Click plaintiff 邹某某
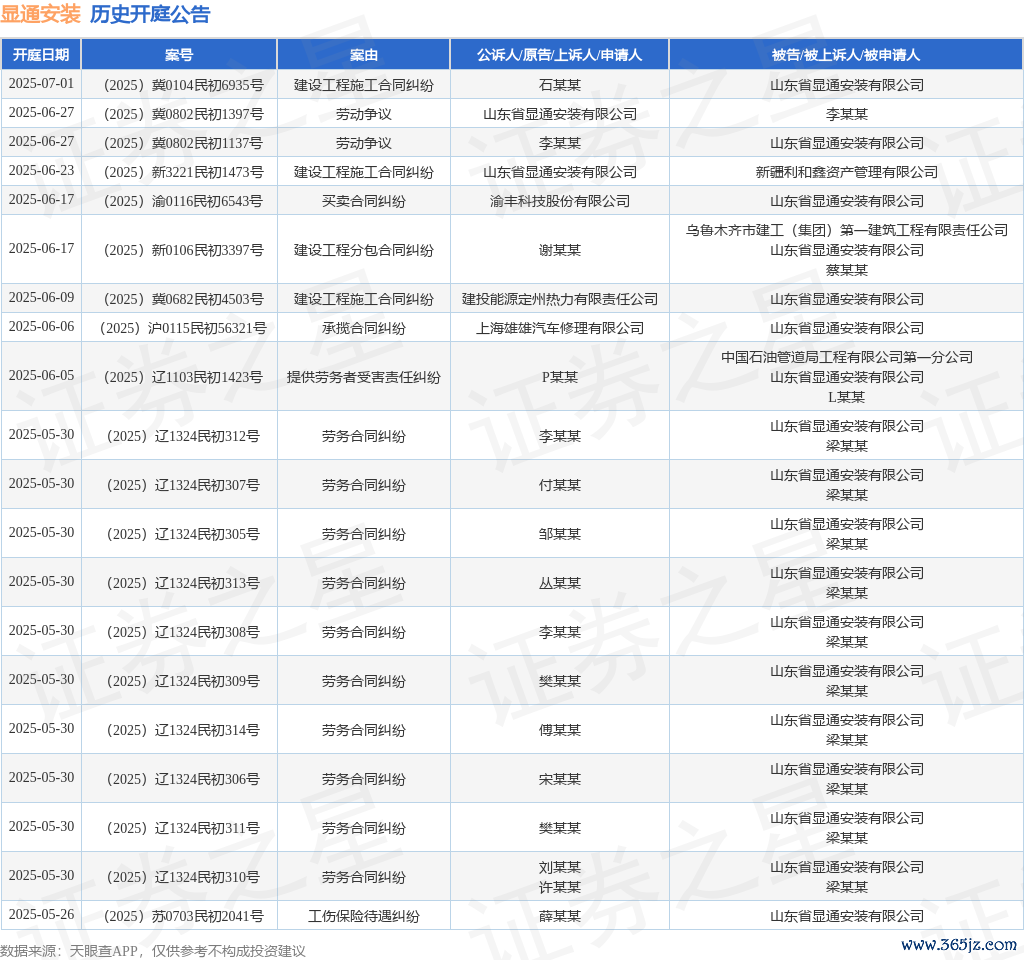The image size is (1024, 960). click(560, 534)
